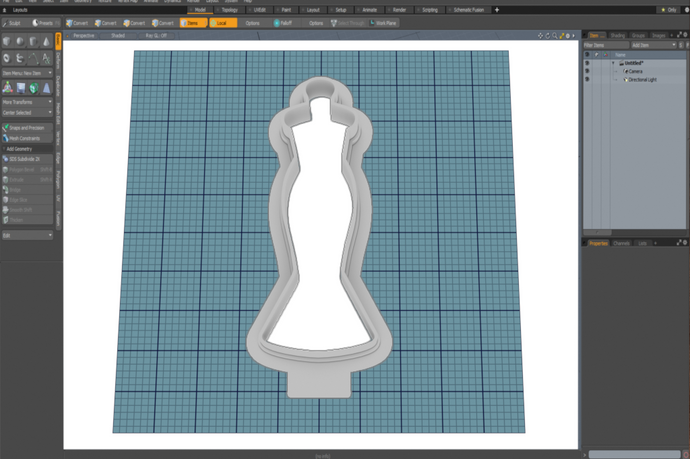This screenshot has width=690, height=459.
Task: Click the items list horizontal scrollbar
Action: [598, 232]
